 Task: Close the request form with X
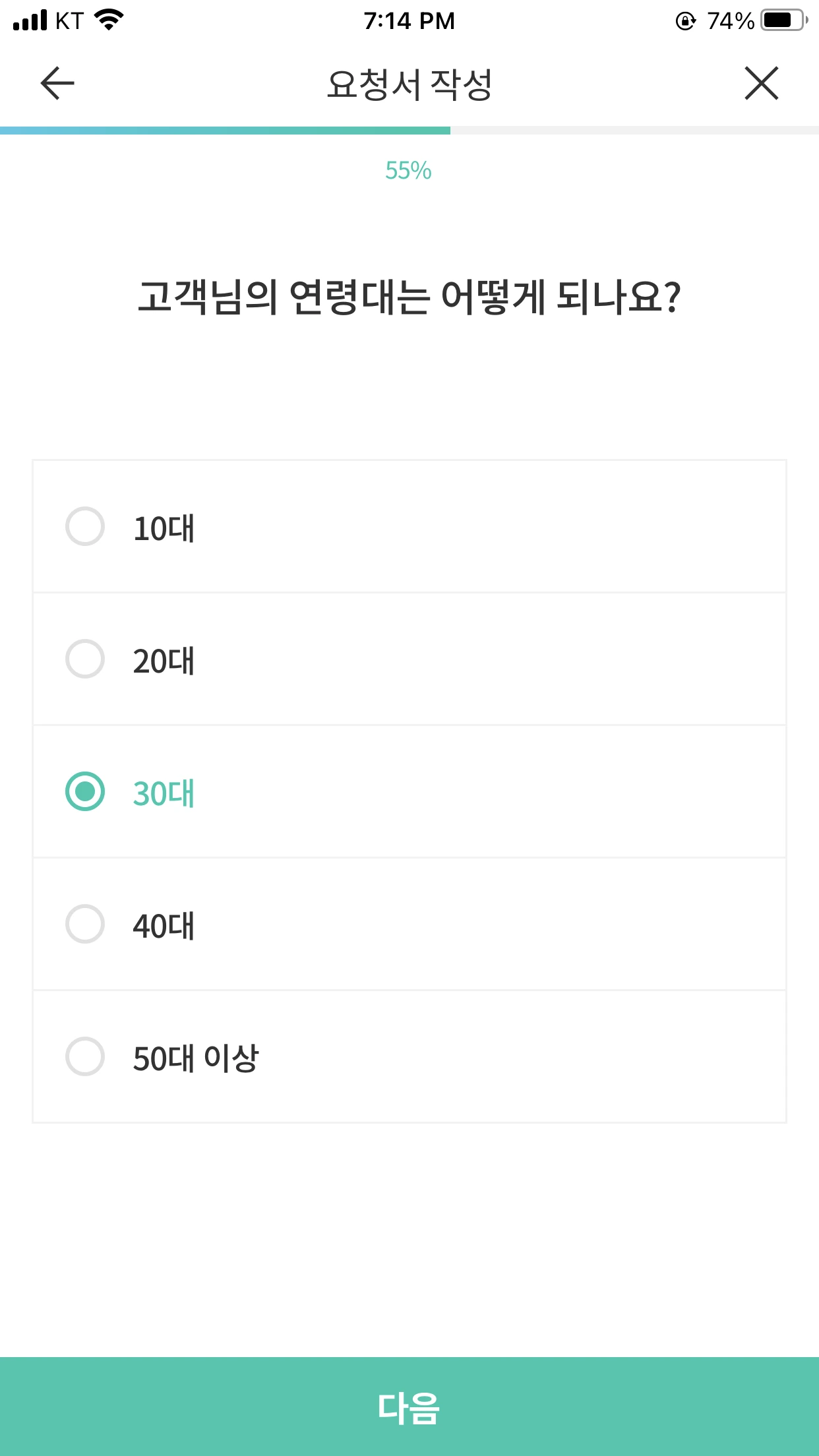[x=762, y=83]
